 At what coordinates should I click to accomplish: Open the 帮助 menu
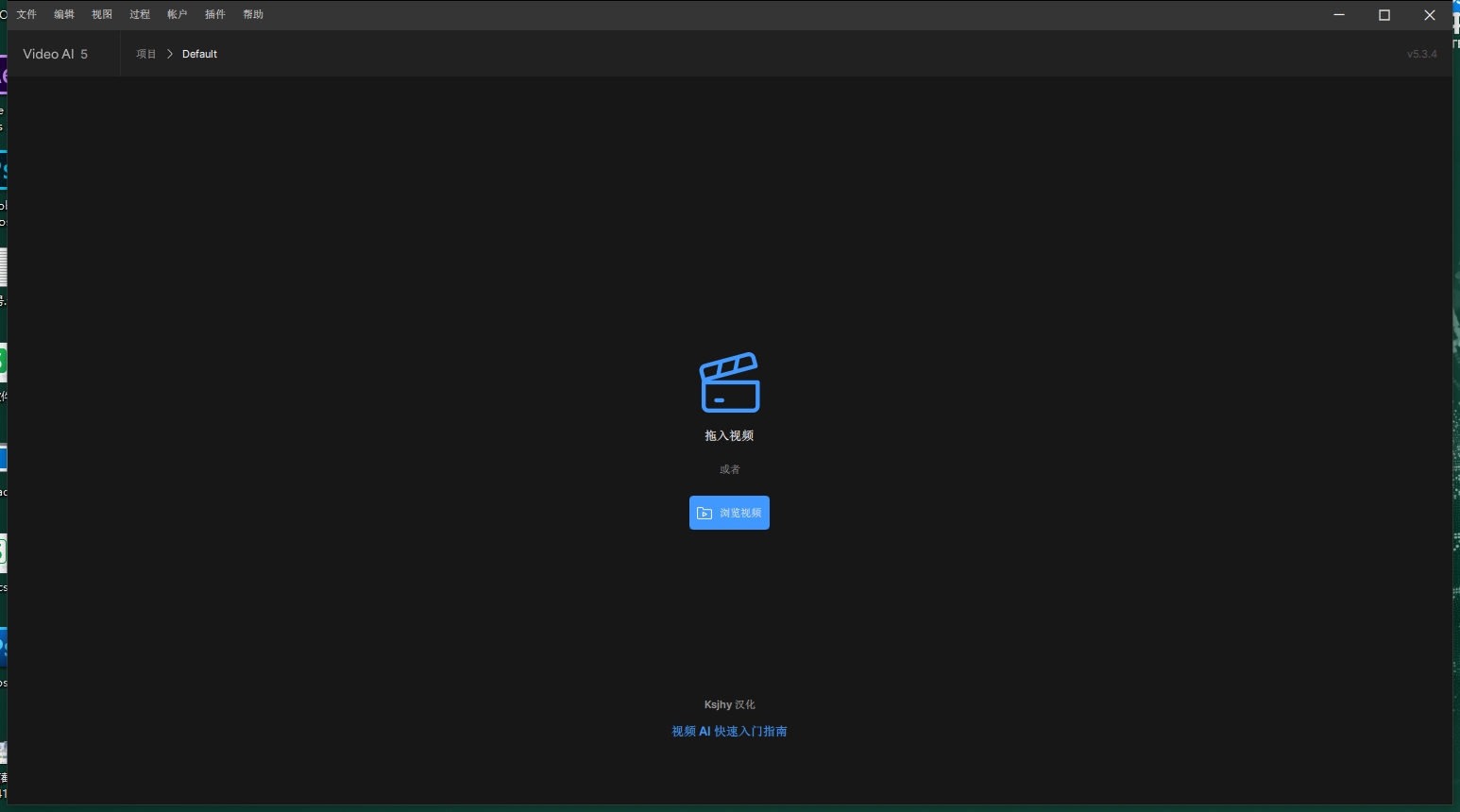coord(252,14)
